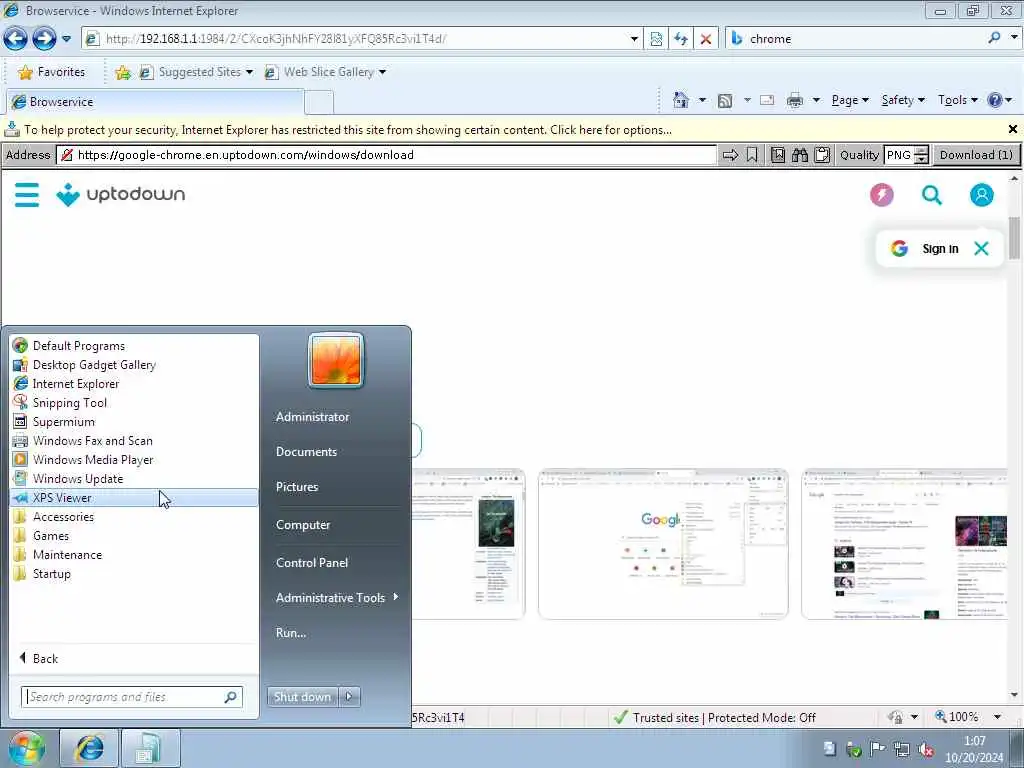Click the uptodown search icon
This screenshot has width=1024, height=768.
point(932,195)
